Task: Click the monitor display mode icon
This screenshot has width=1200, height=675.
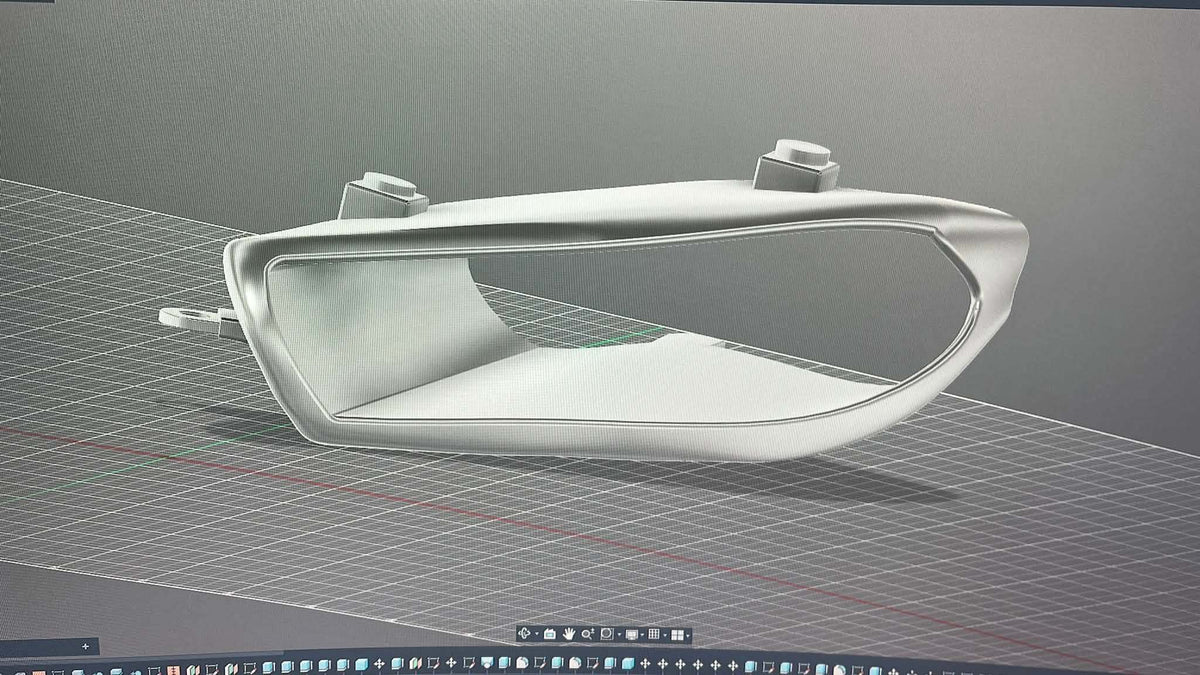Action: [632, 634]
